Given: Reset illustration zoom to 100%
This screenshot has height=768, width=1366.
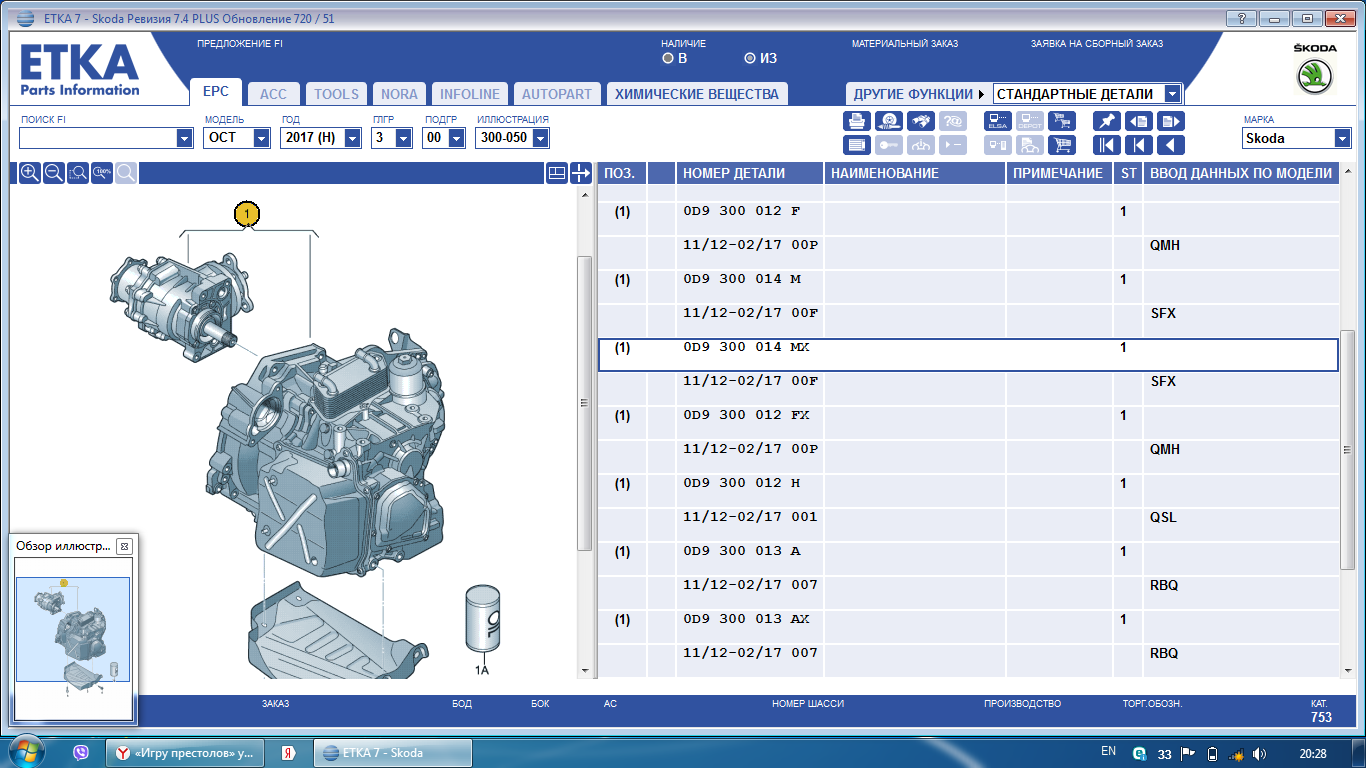Looking at the screenshot, I should click(x=102, y=173).
